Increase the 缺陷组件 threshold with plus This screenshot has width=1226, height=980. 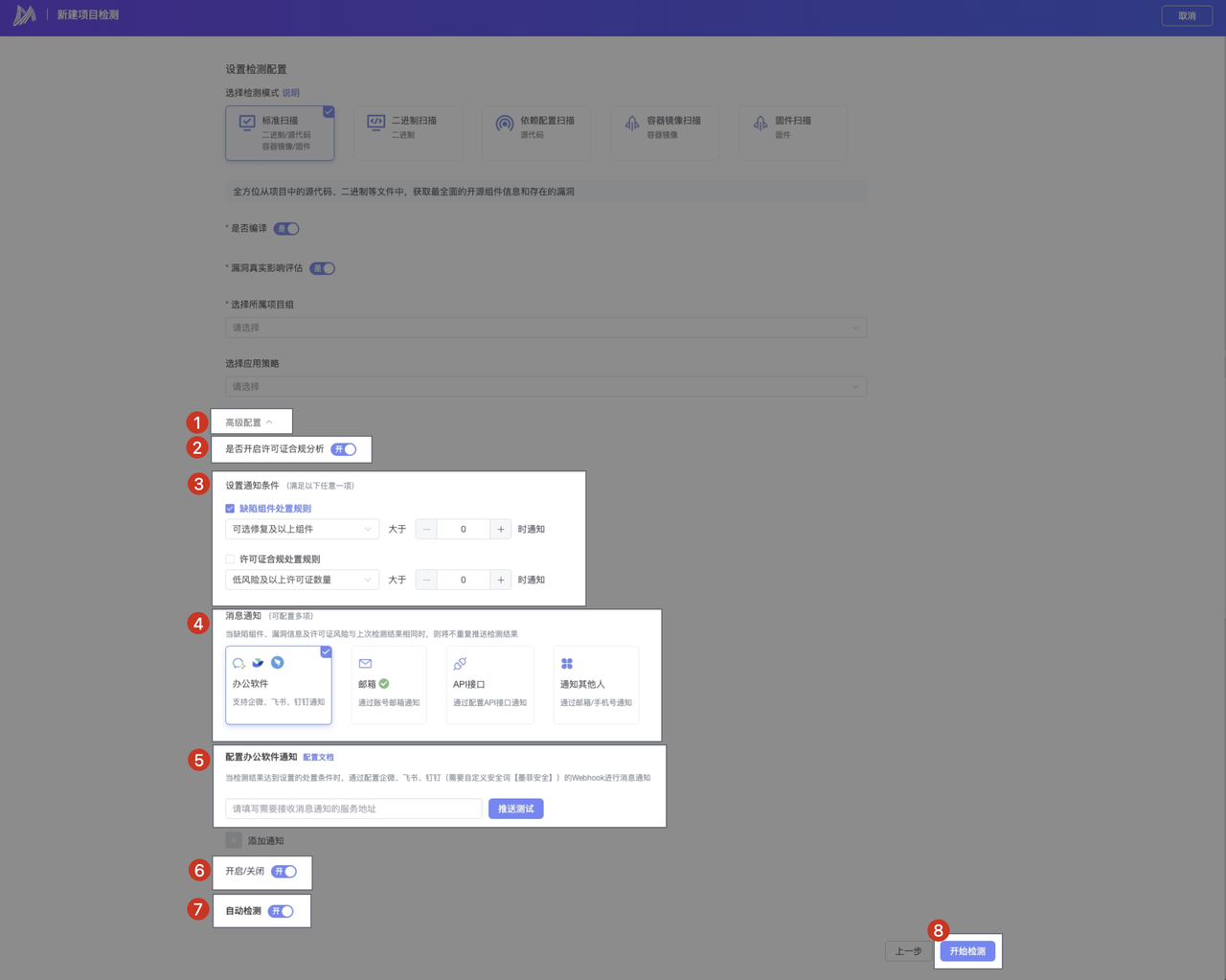[x=501, y=529]
